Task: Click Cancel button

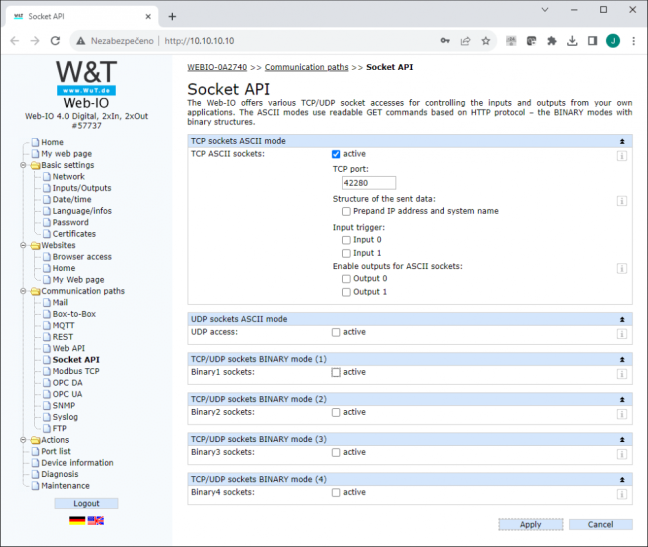Action: point(600,524)
